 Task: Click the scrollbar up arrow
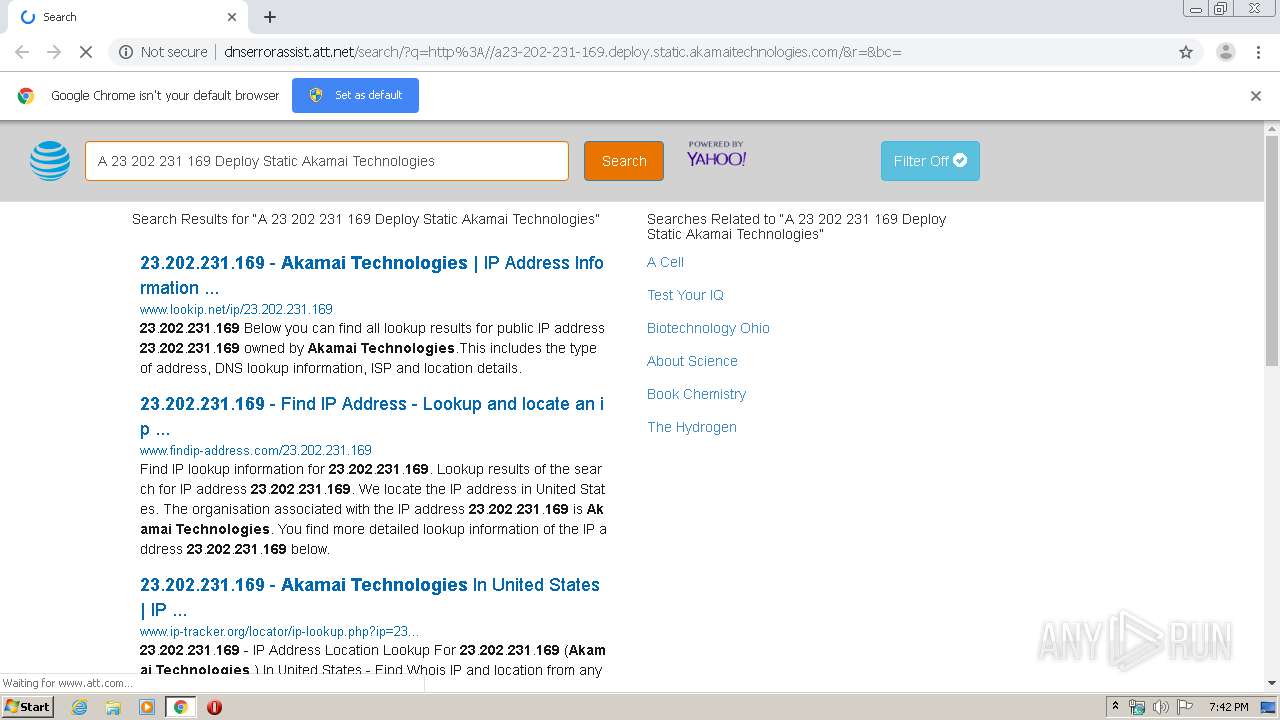1272,128
